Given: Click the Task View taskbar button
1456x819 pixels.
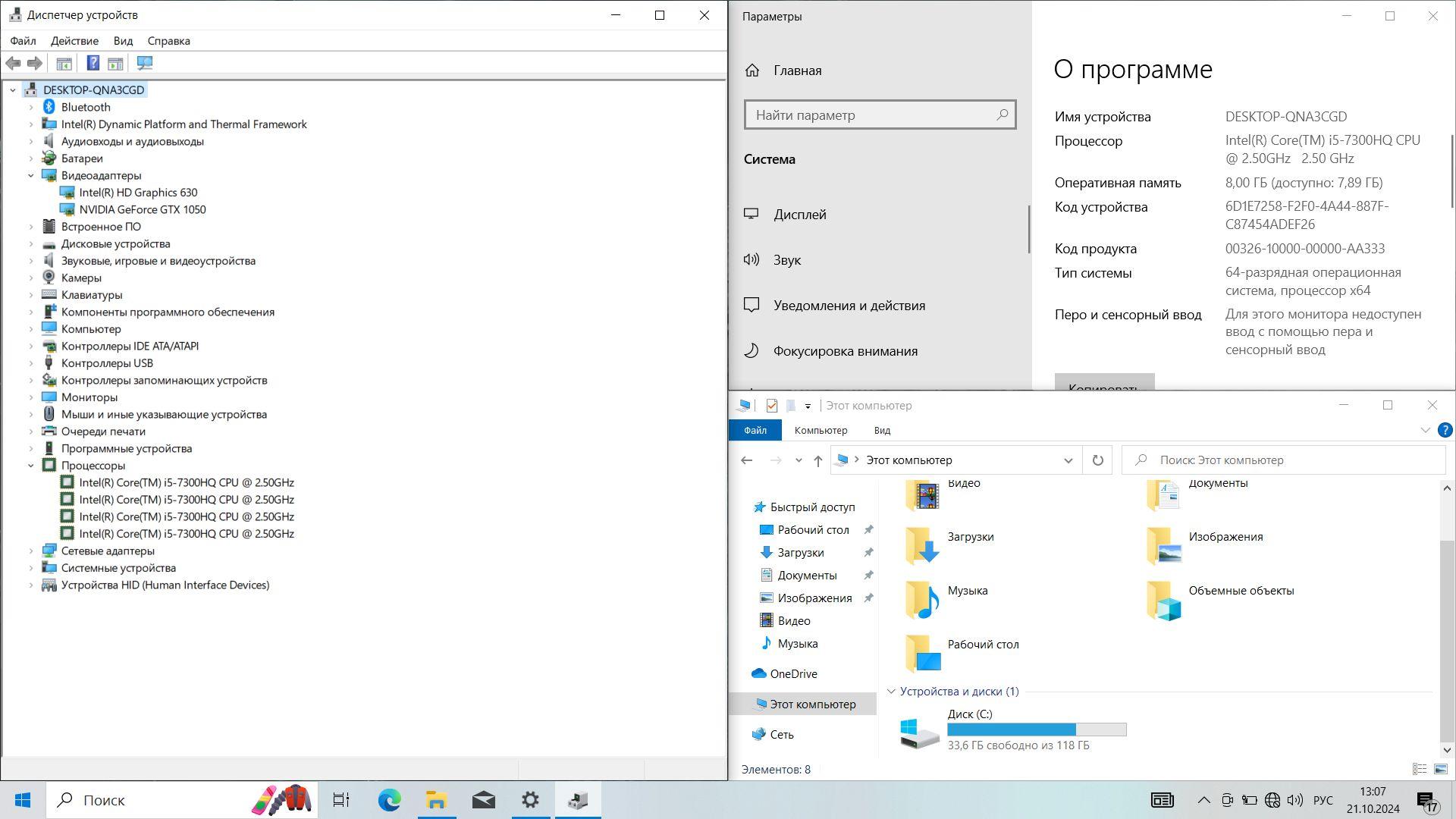Looking at the screenshot, I should click(341, 800).
